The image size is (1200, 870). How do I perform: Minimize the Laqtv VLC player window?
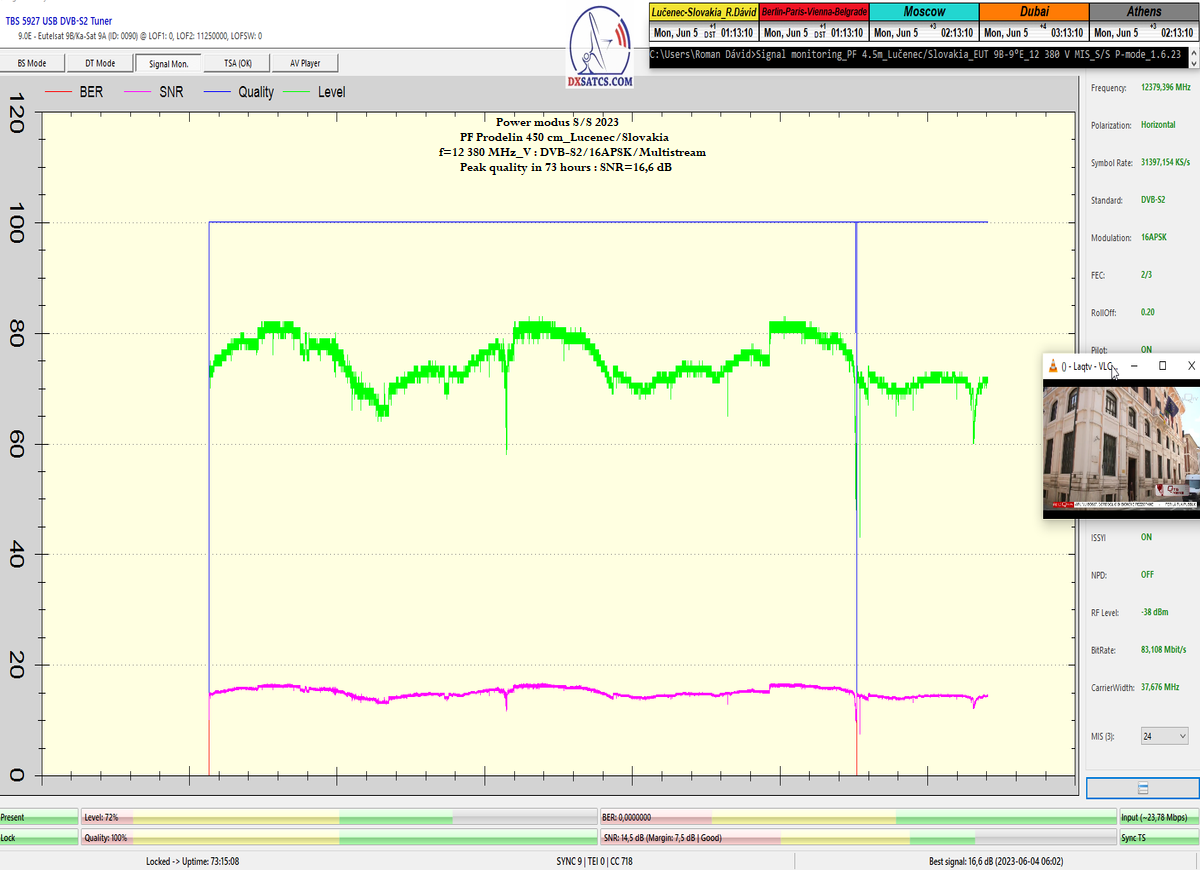(1133, 366)
